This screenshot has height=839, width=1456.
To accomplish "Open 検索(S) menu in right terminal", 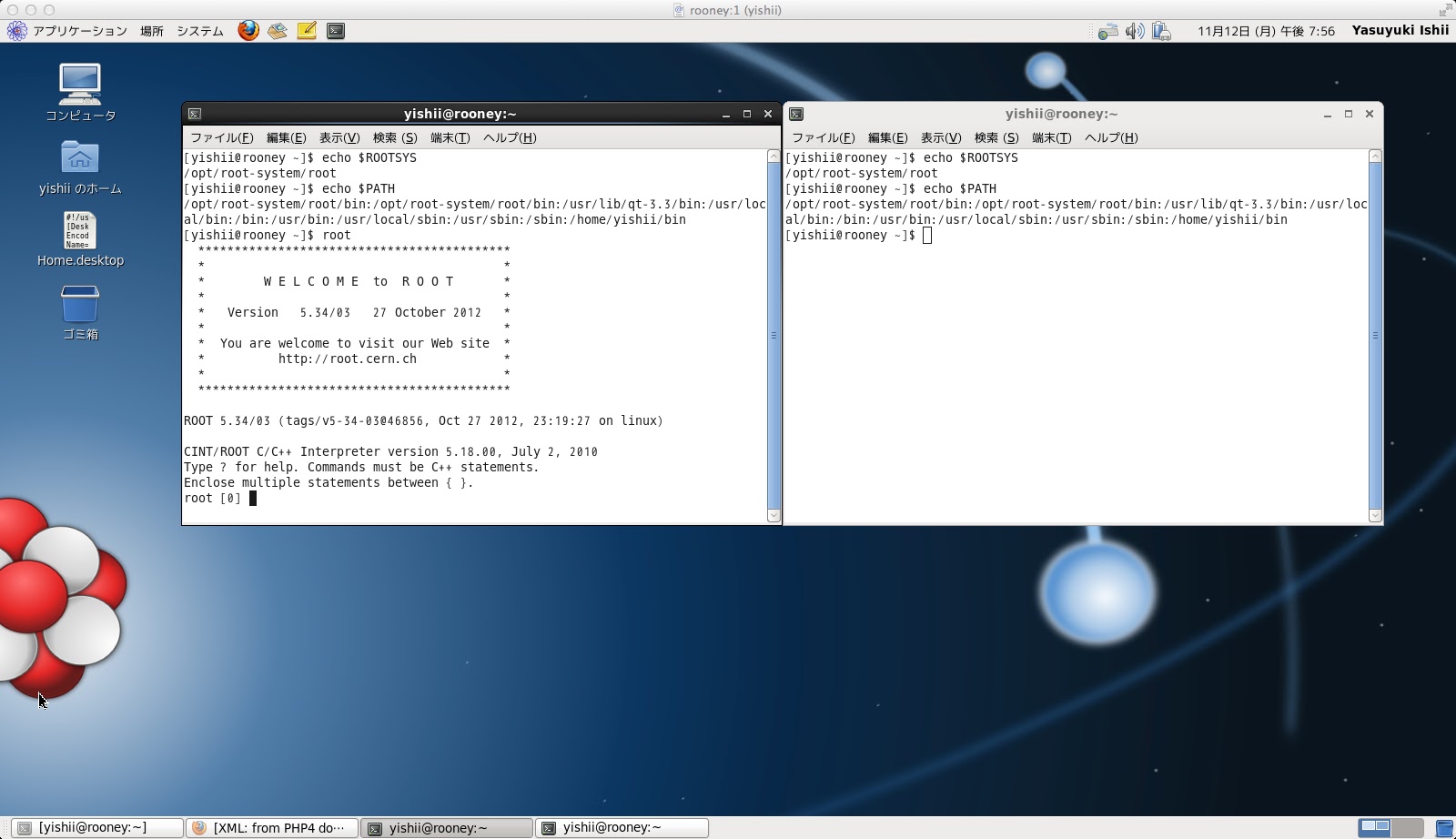I will 996,137.
